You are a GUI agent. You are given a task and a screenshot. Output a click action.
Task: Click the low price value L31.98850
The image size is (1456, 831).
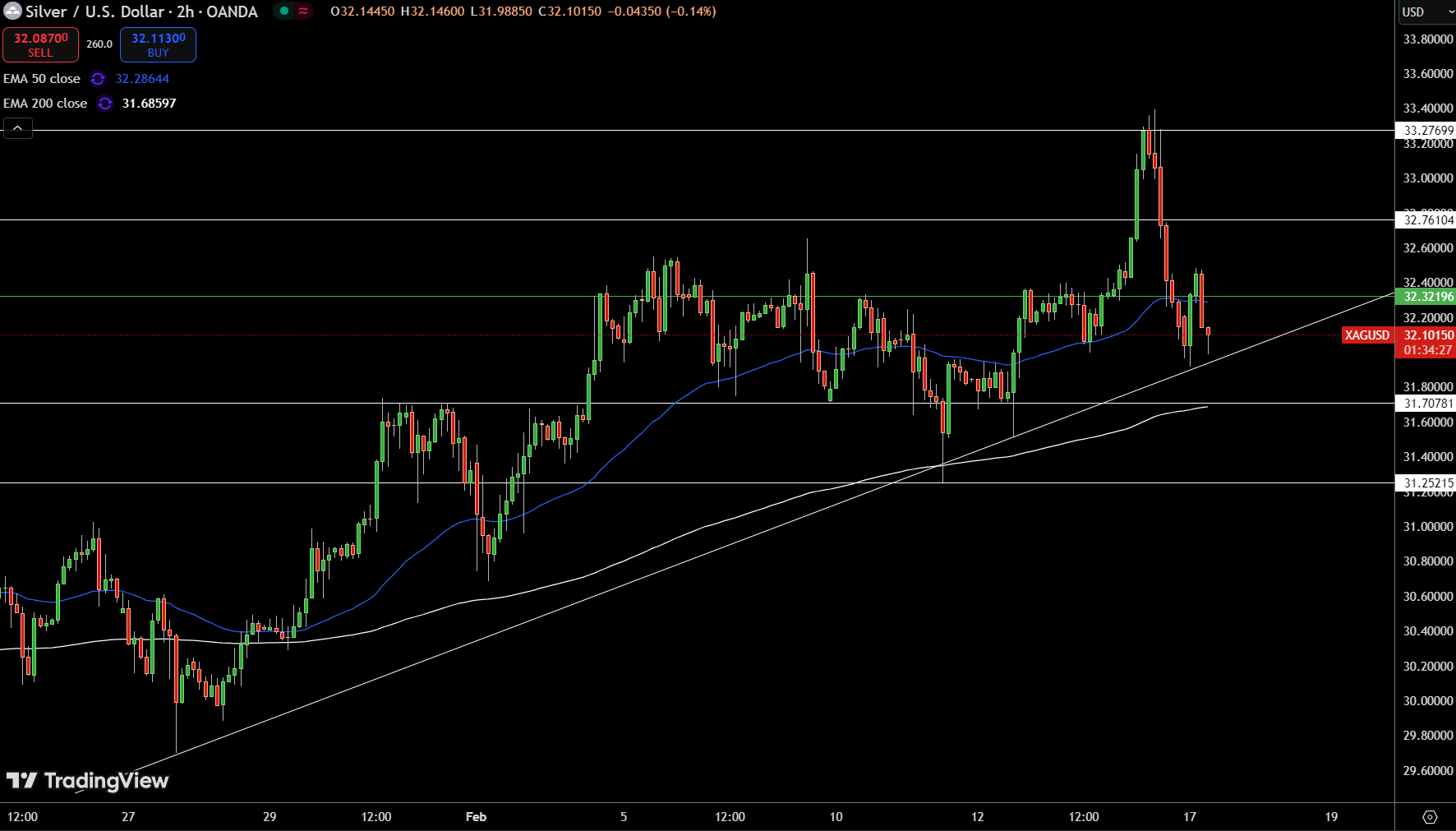click(x=501, y=12)
